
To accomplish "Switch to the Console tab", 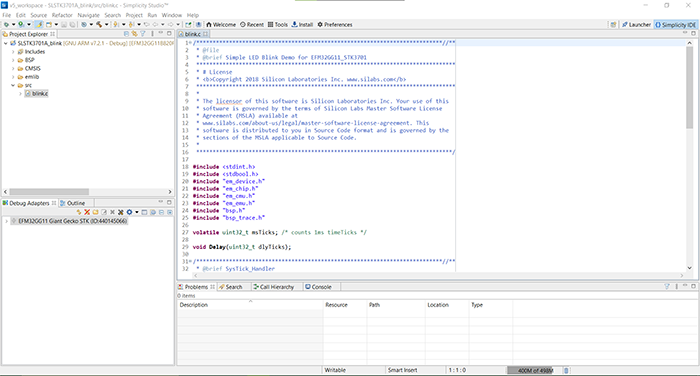I will click(318, 287).
